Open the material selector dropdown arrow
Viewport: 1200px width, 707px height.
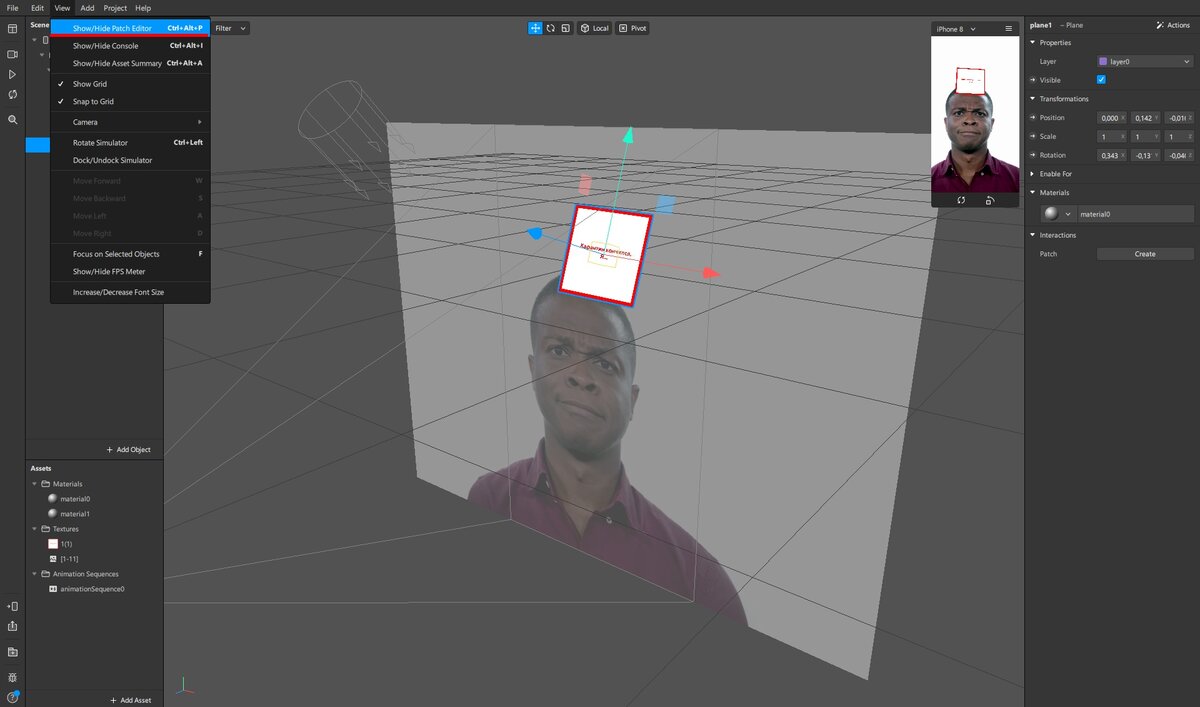pos(1069,214)
